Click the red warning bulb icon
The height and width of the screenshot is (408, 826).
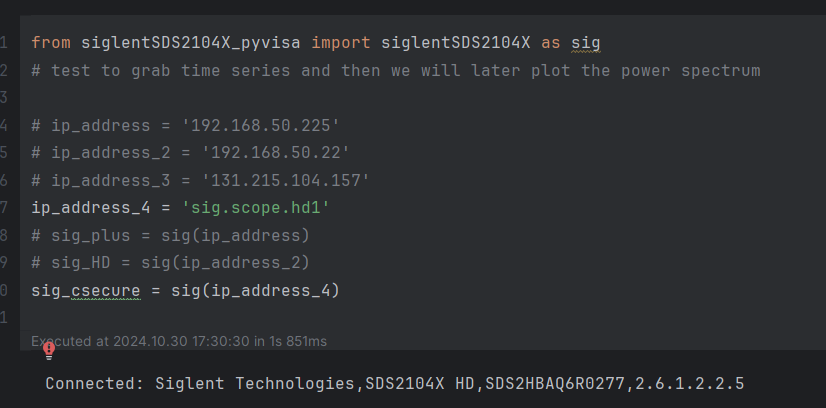[49, 351]
